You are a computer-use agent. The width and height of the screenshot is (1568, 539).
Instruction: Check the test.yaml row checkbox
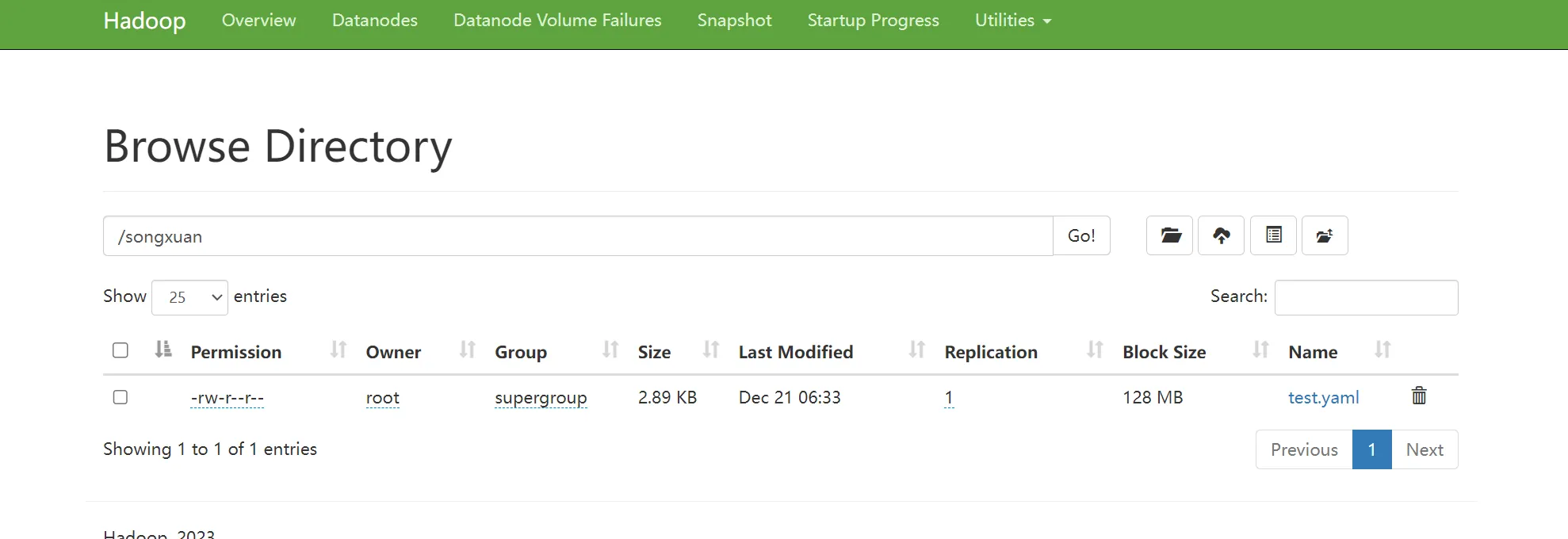tap(120, 397)
